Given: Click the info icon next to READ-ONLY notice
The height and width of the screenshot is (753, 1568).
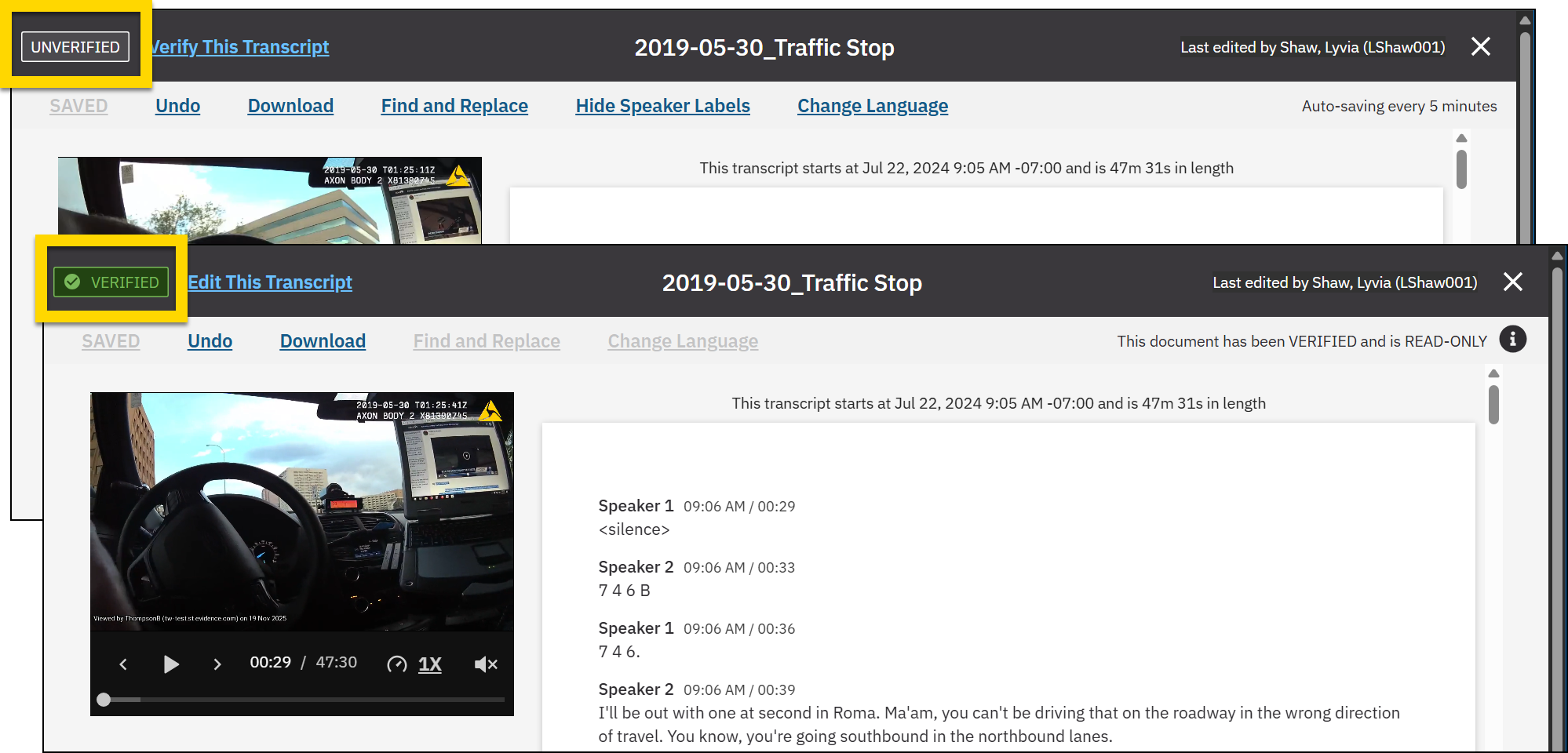Looking at the screenshot, I should (1513, 339).
